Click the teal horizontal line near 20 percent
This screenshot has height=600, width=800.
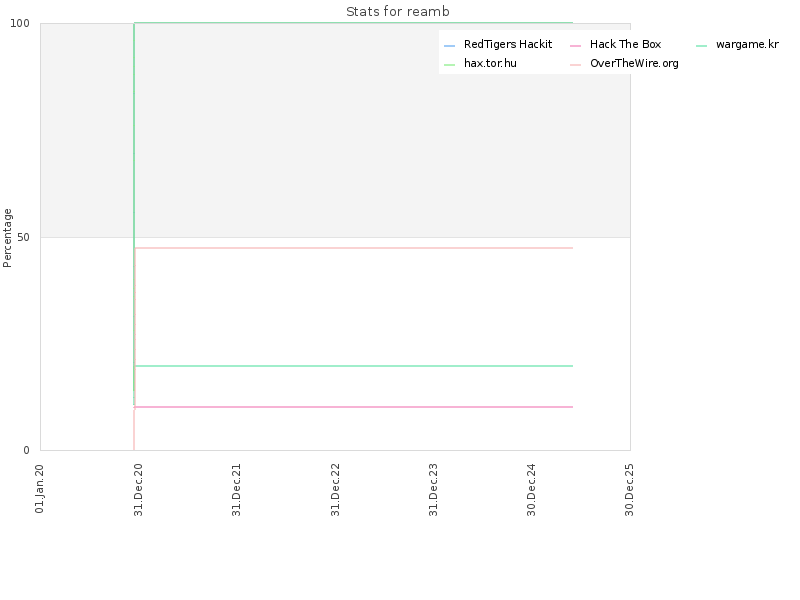[354, 366]
